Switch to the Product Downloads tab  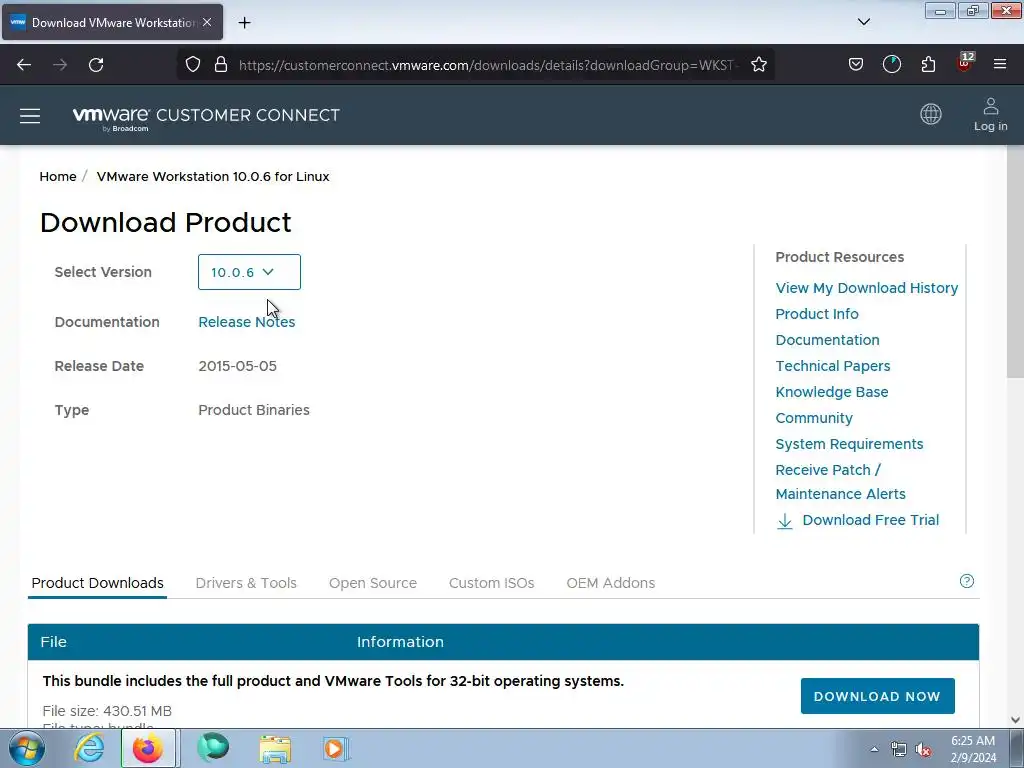(97, 583)
